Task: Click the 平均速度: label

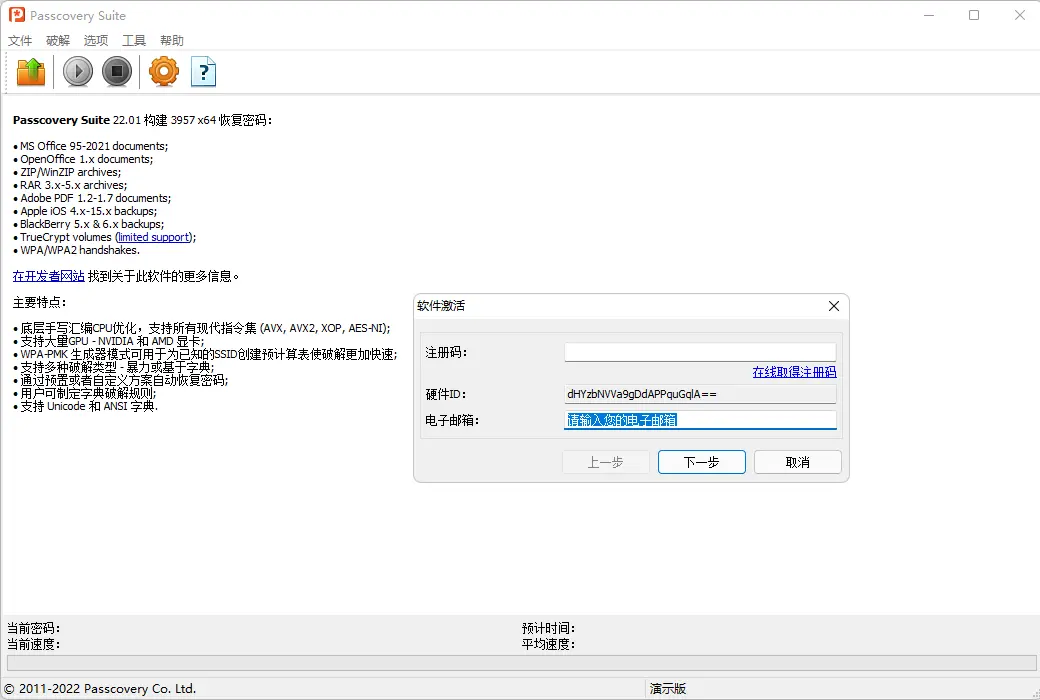Action: [548, 644]
